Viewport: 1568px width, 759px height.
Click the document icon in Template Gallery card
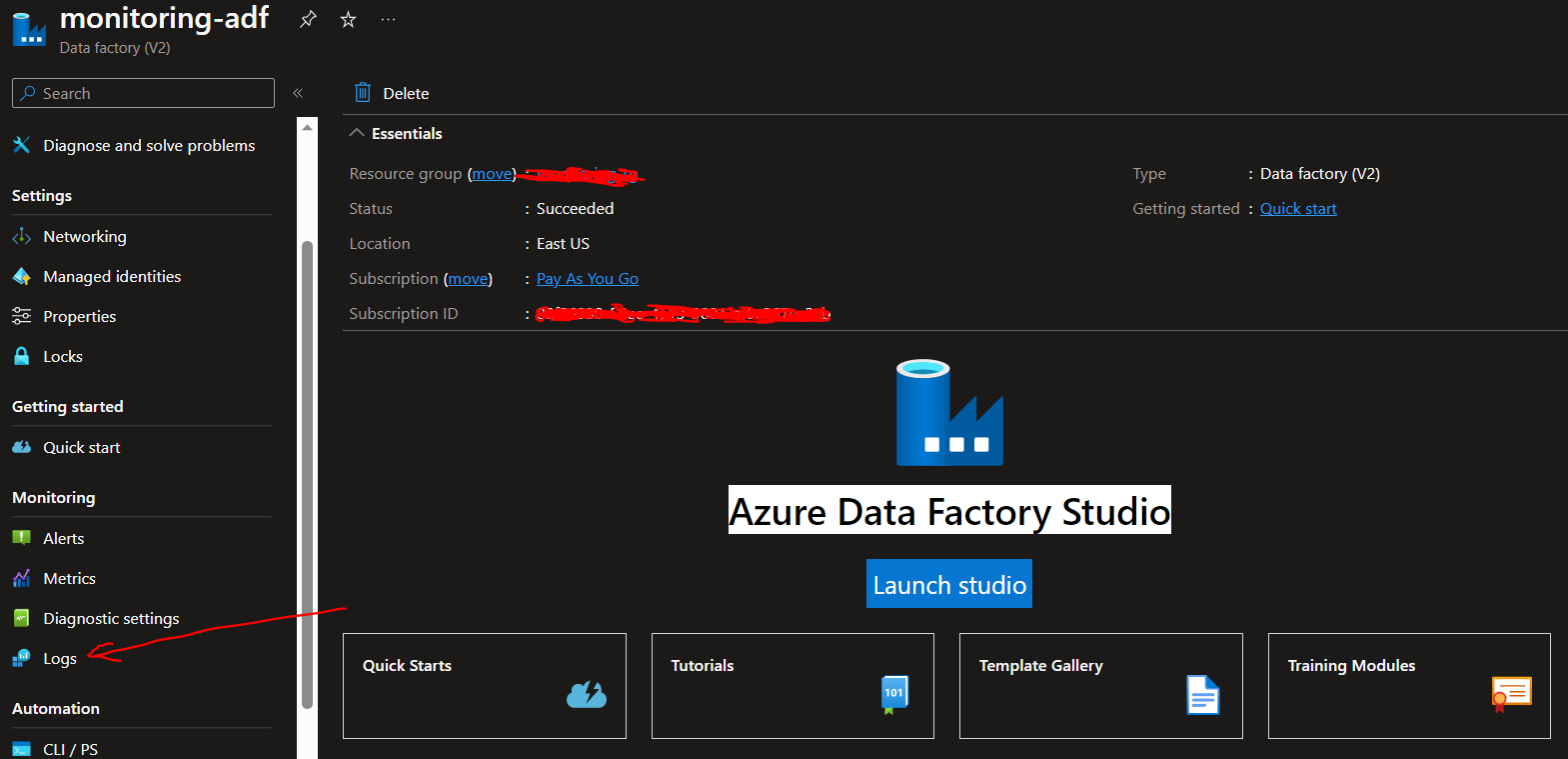(x=1203, y=695)
